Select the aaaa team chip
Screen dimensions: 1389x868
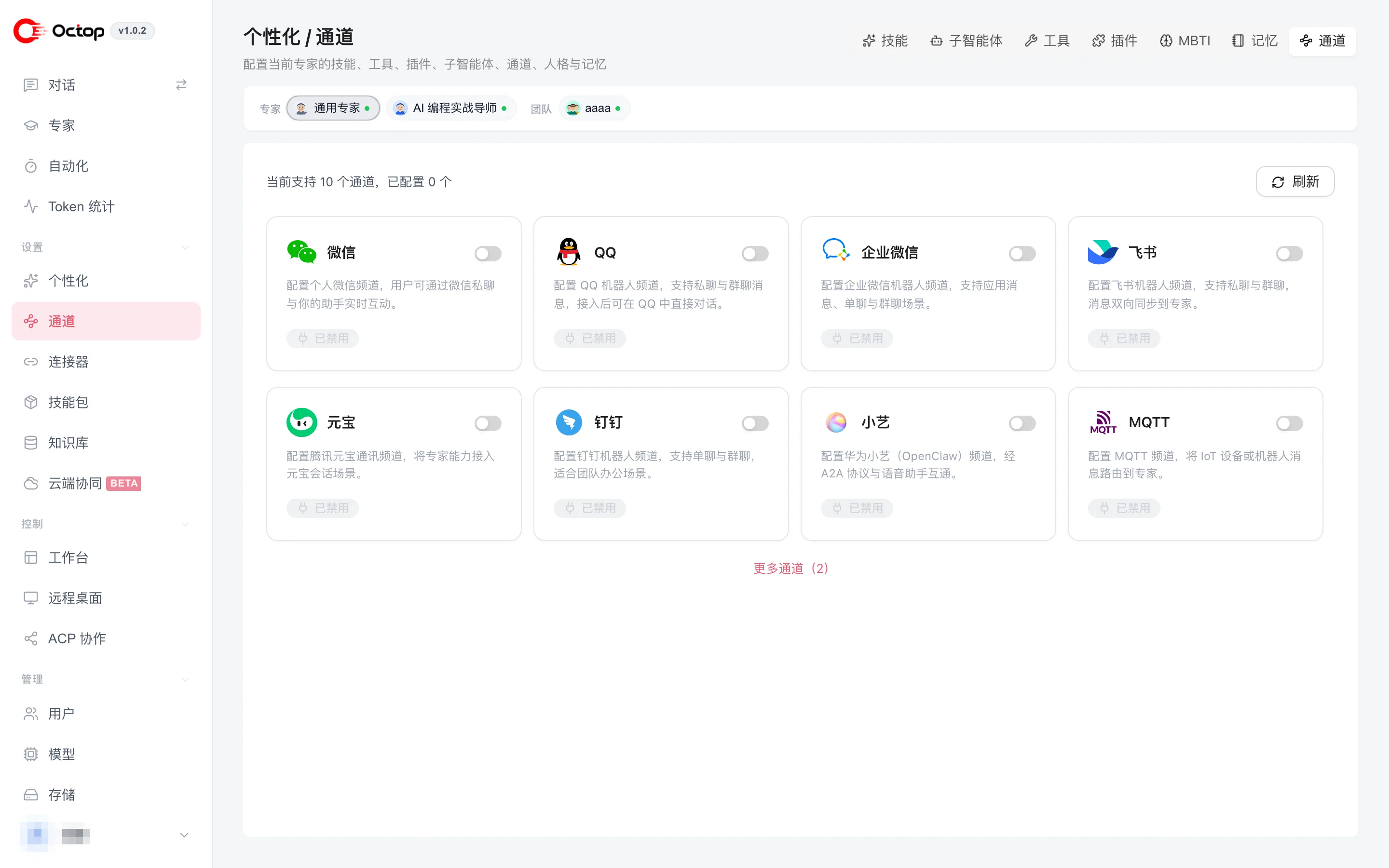[594, 108]
